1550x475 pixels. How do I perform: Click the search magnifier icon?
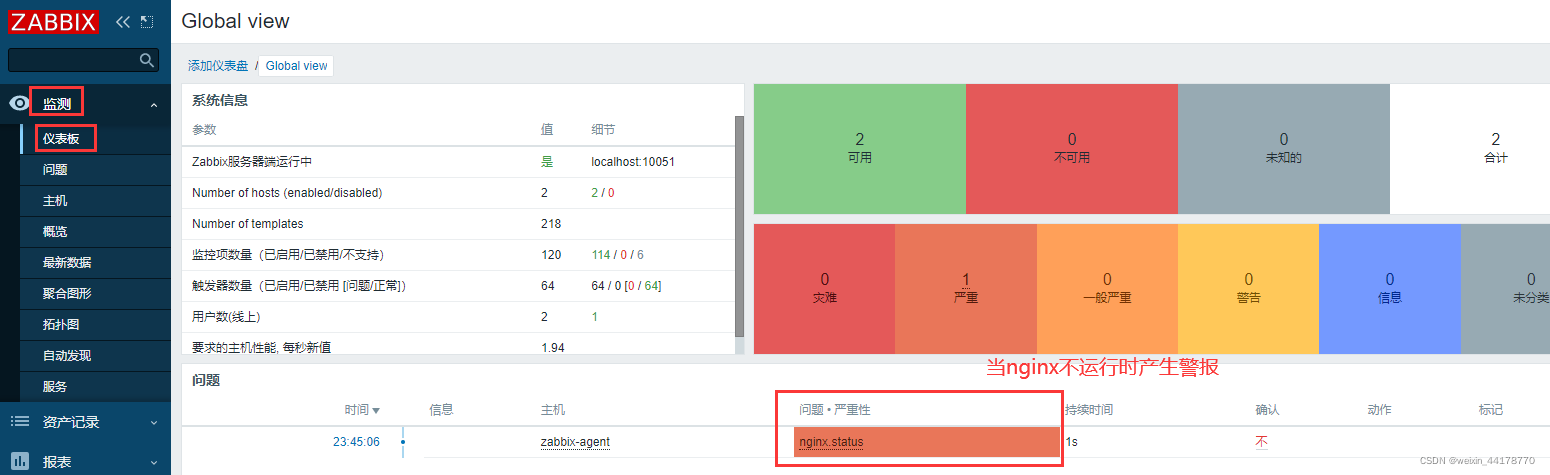(147, 61)
